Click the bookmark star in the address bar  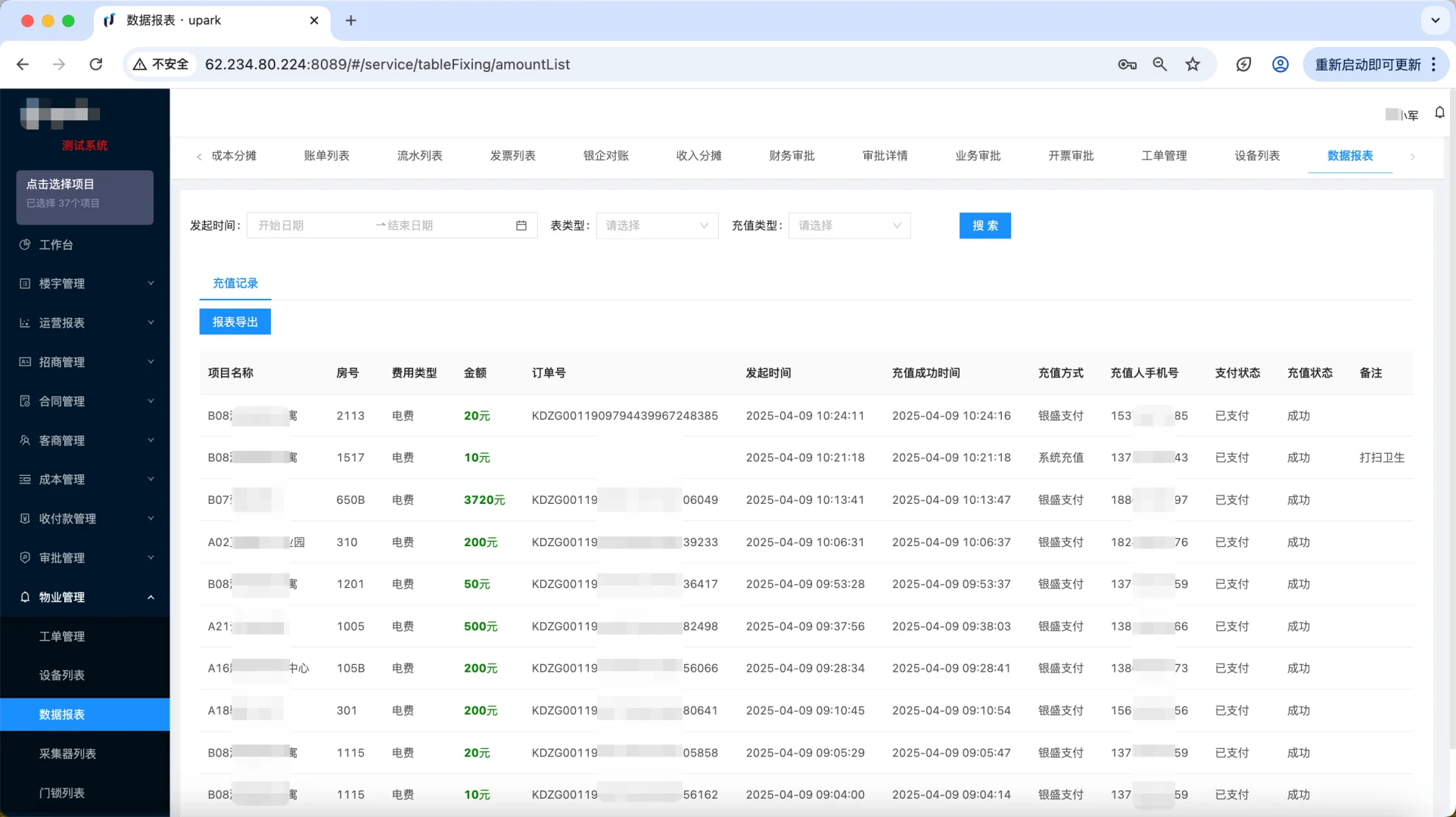click(1193, 64)
